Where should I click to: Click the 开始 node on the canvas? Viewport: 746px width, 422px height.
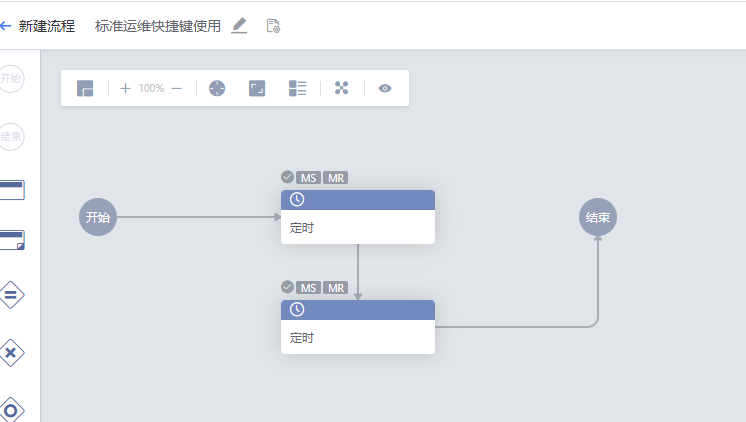pyautogui.click(x=98, y=217)
